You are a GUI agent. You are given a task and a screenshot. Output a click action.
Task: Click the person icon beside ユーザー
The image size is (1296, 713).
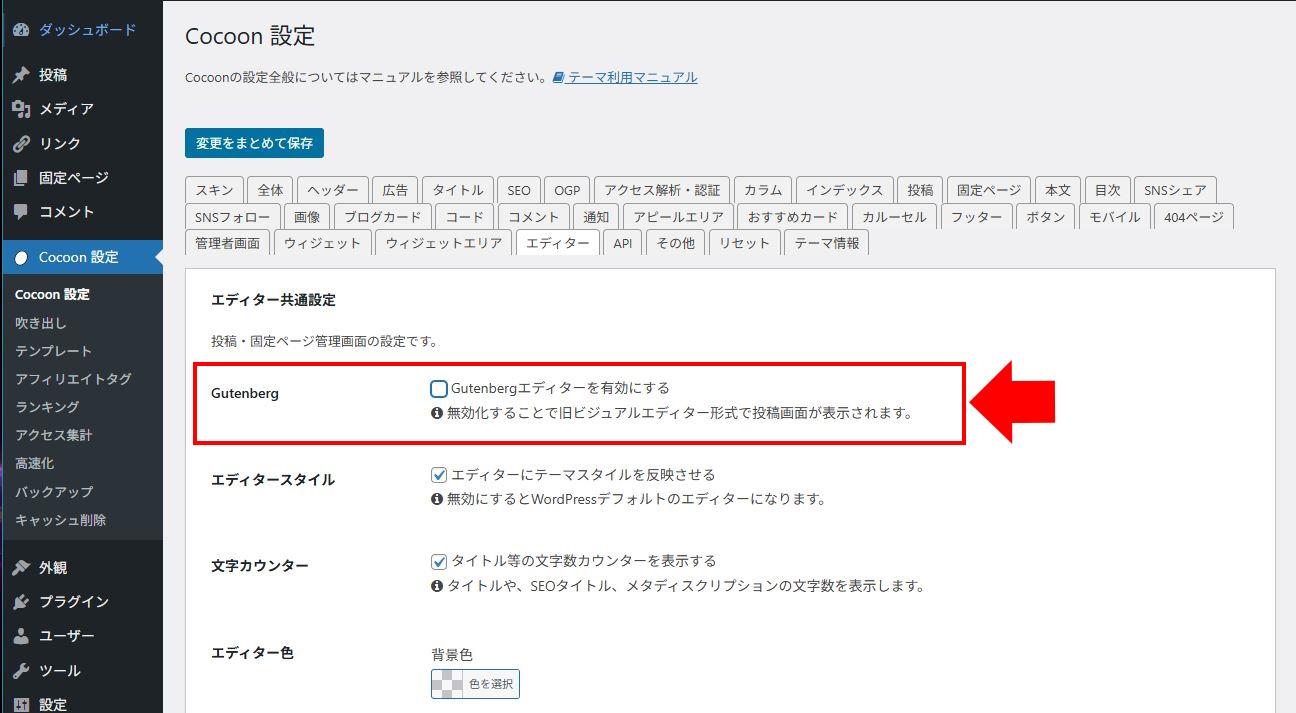point(21,636)
